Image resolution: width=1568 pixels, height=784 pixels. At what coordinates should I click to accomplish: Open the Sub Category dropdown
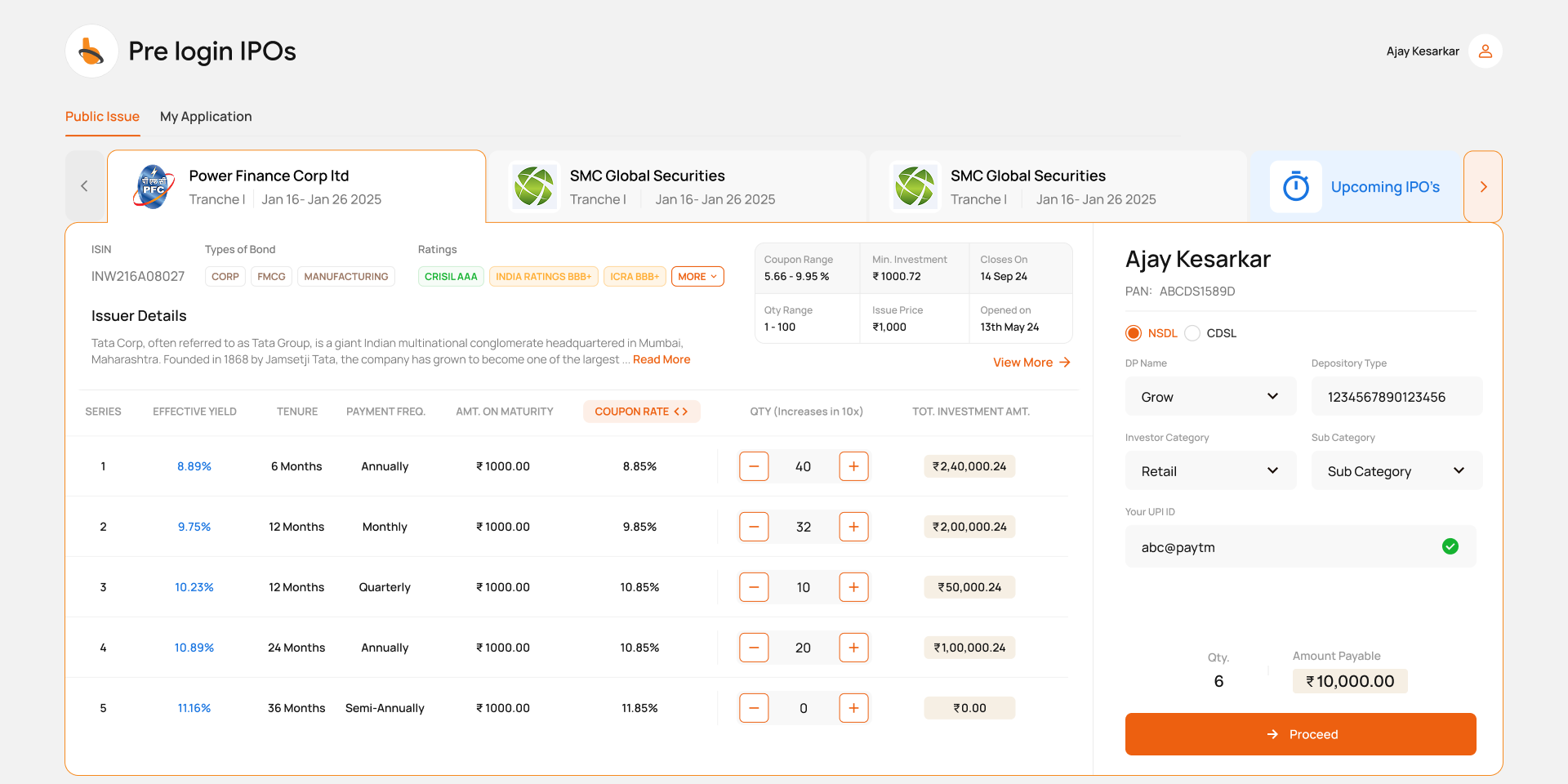tap(1396, 471)
